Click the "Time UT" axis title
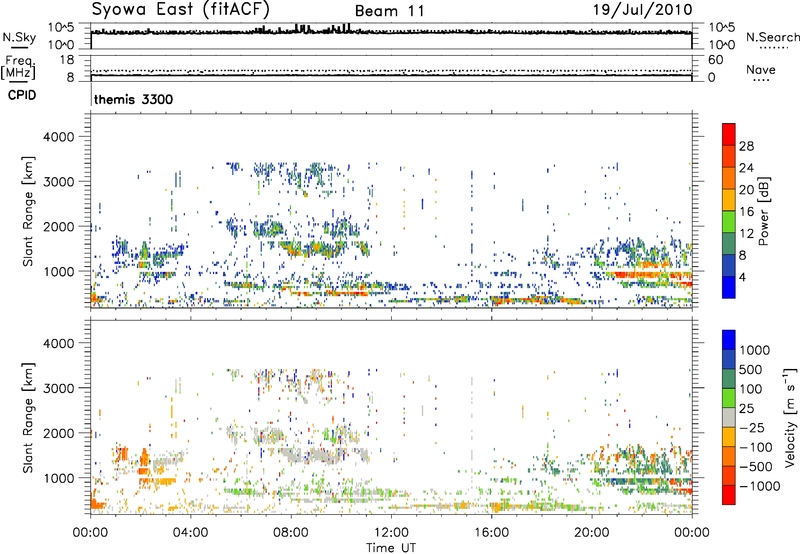Screen dimensions: 800x554 click(391, 547)
